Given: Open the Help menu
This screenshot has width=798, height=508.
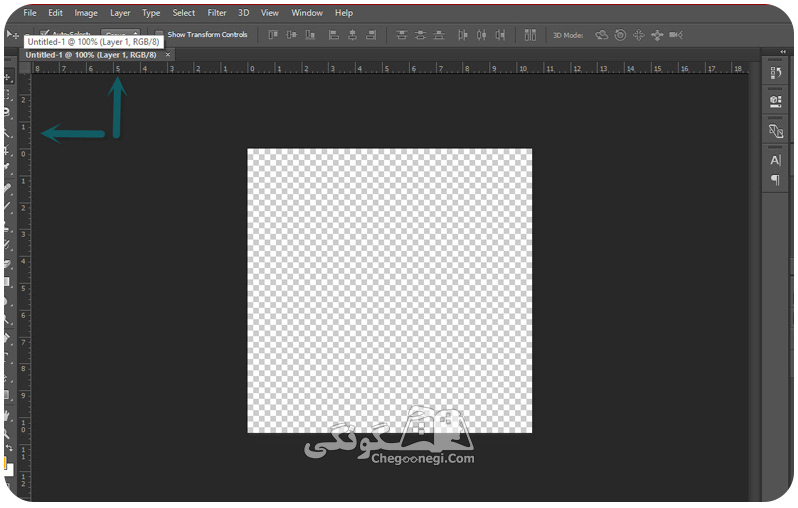Looking at the screenshot, I should (344, 13).
